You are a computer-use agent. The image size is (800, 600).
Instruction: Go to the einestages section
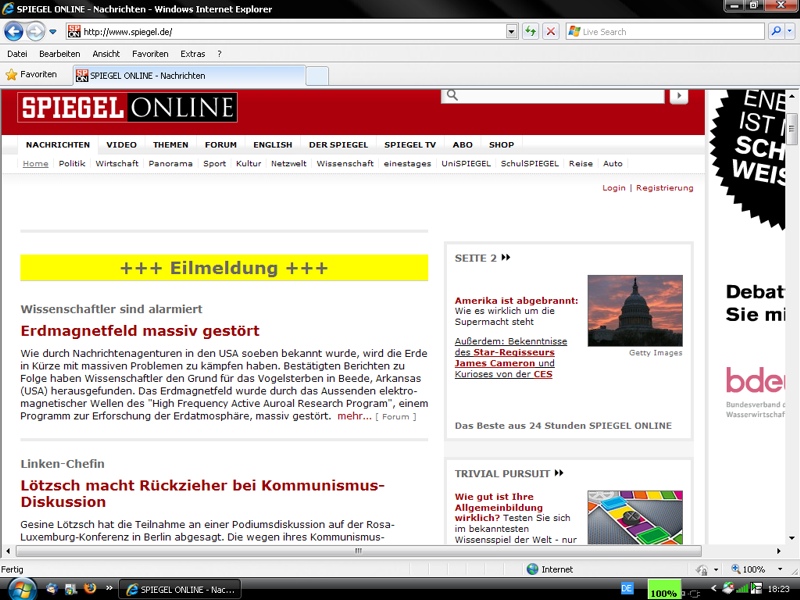pos(407,164)
